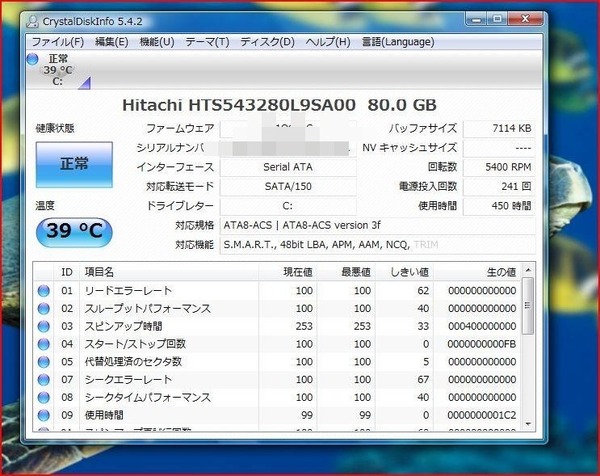Click the 39 °C temperature button
Image resolution: width=600 pixels, height=476 pixels.
point(74,231)
